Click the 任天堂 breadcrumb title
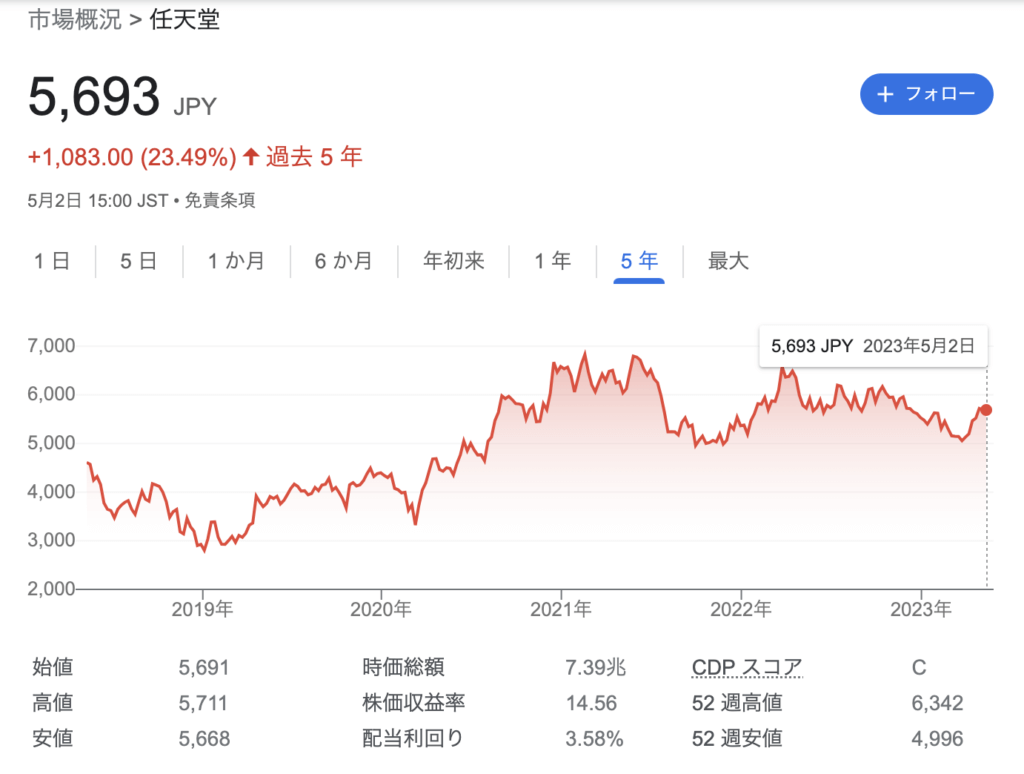 [x=185, y=20]
